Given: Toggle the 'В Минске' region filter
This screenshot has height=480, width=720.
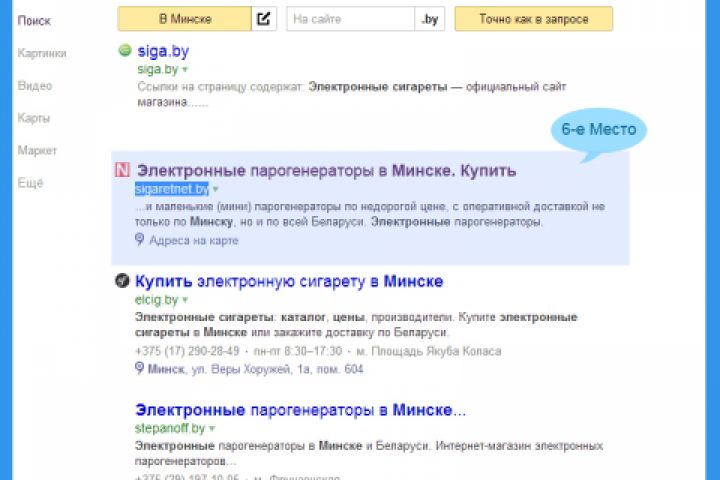Looking at the screenshot, I should pos(185,19).
